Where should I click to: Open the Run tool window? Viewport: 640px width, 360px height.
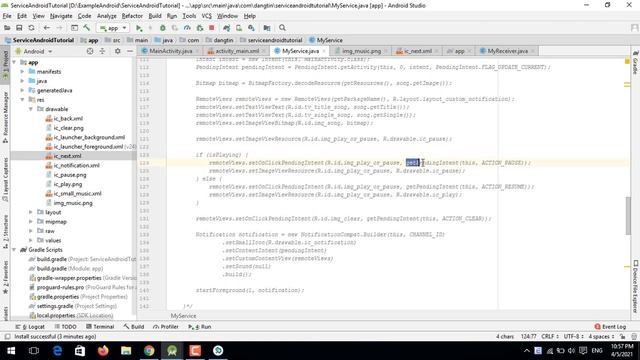(200, 327)
